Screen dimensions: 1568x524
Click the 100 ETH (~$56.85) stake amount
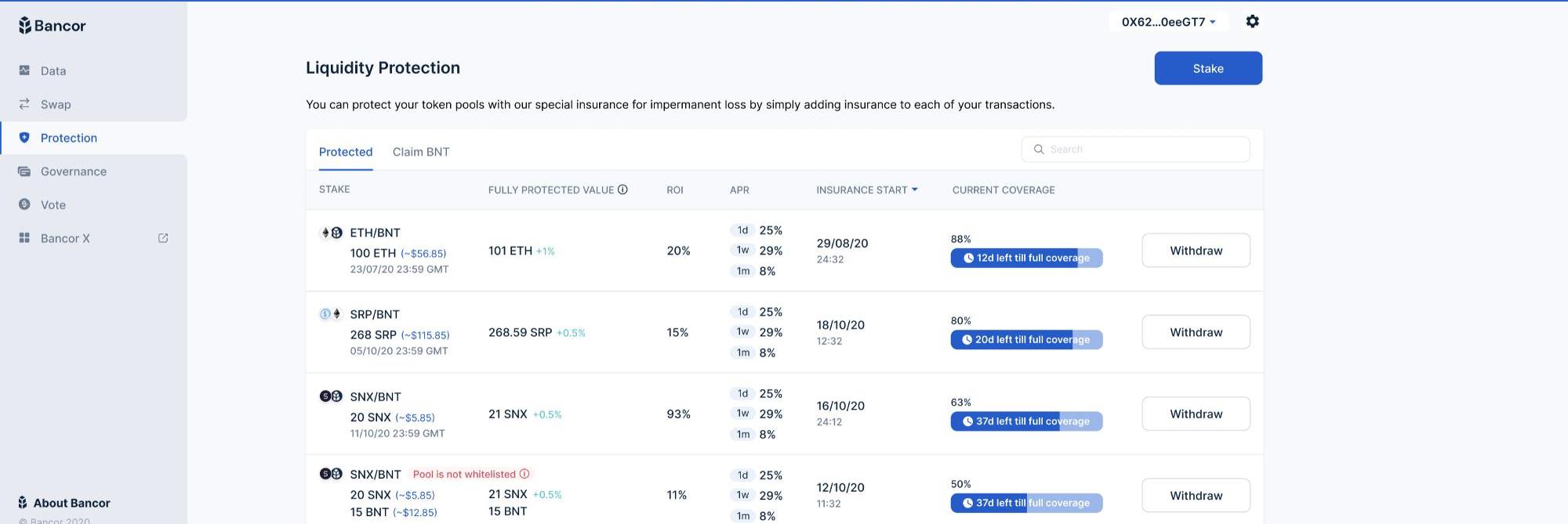pyautogui.click(x=398, y=253)
